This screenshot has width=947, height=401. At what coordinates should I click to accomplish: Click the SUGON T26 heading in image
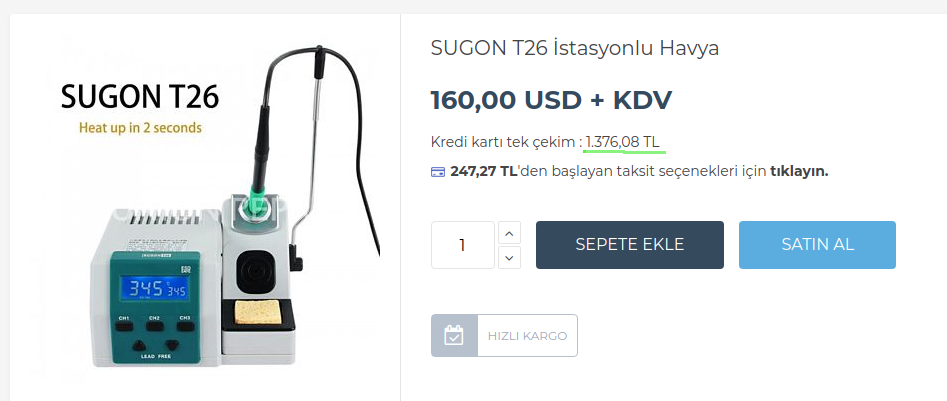pos(140,97)
